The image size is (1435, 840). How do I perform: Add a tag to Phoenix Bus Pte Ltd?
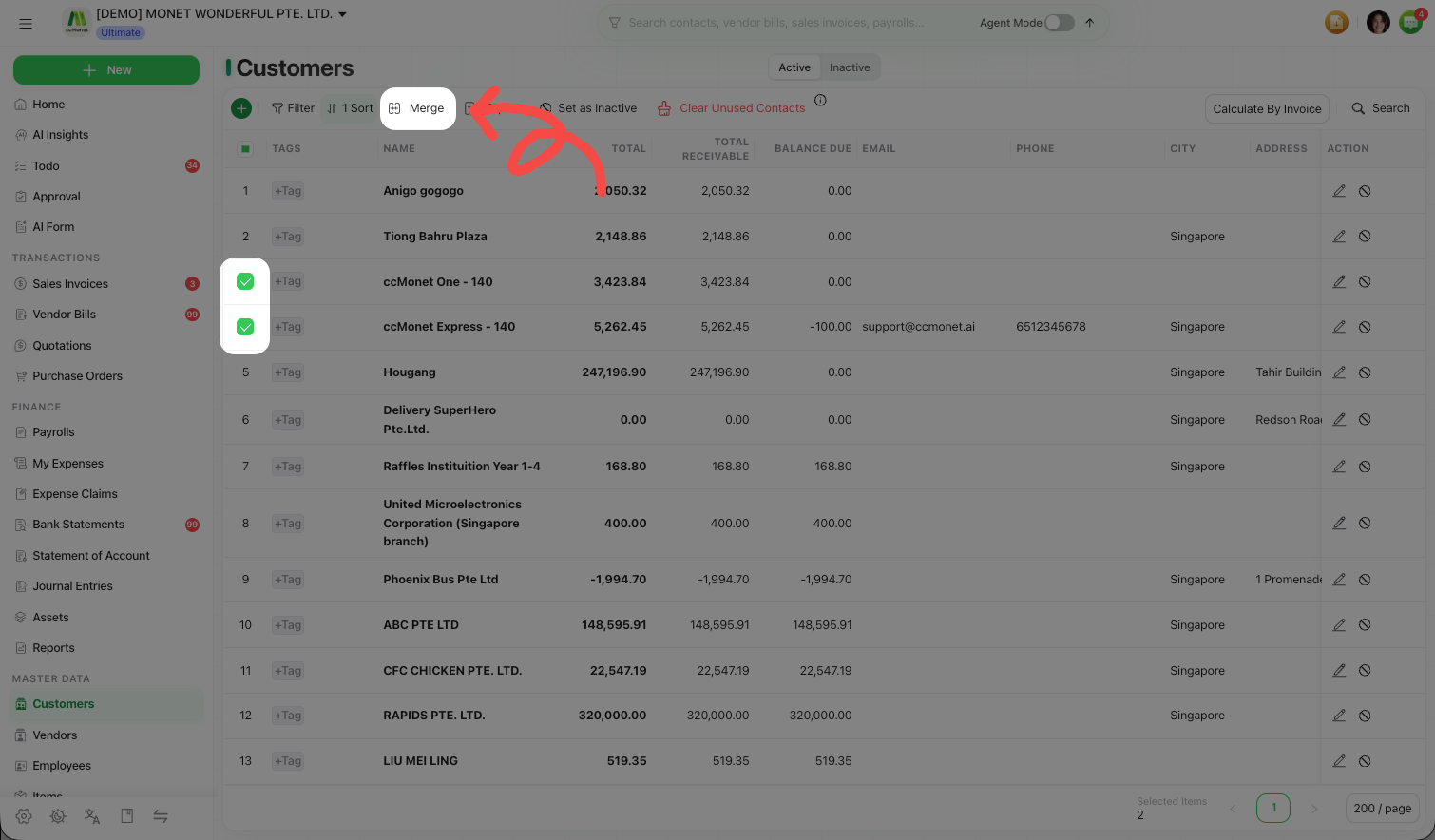coord(288,580)
